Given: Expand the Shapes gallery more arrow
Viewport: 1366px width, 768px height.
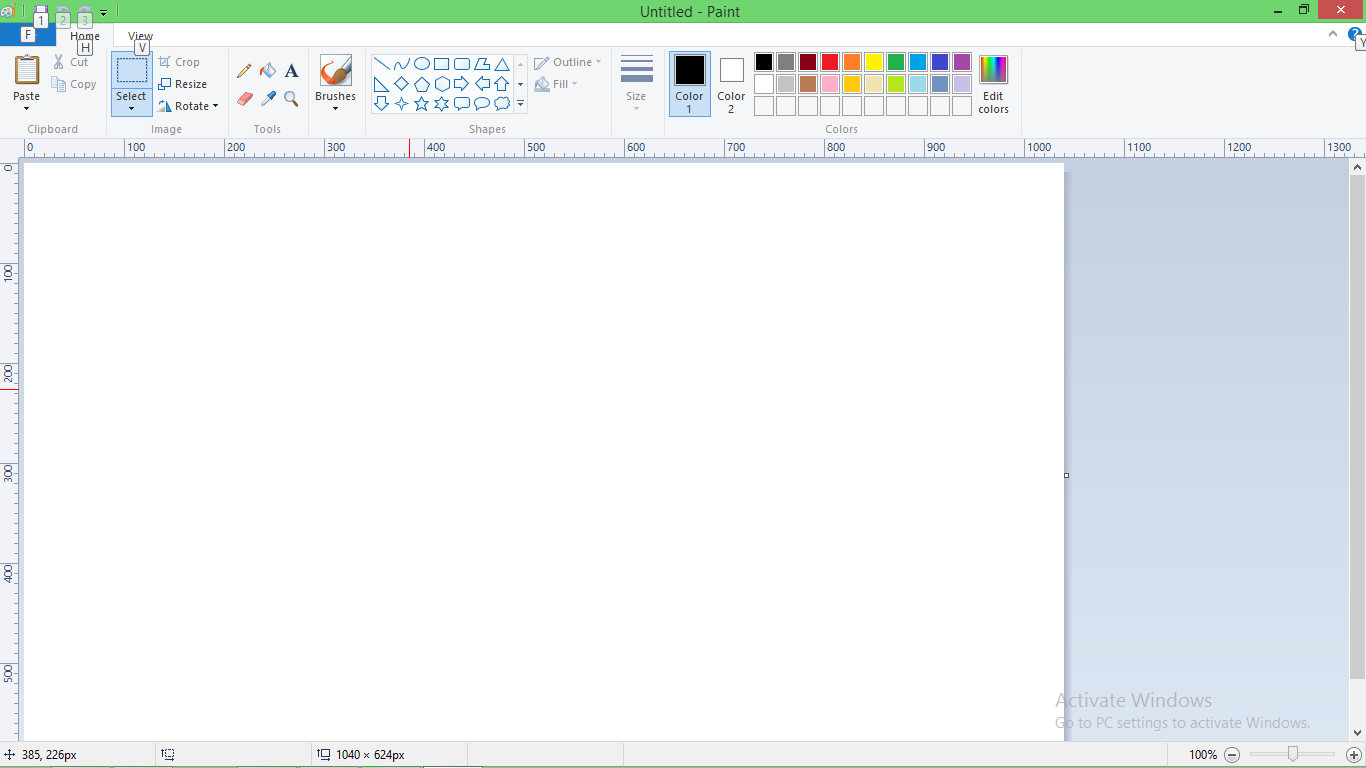Looking at the screenshot, I should [x=520, y=104].
